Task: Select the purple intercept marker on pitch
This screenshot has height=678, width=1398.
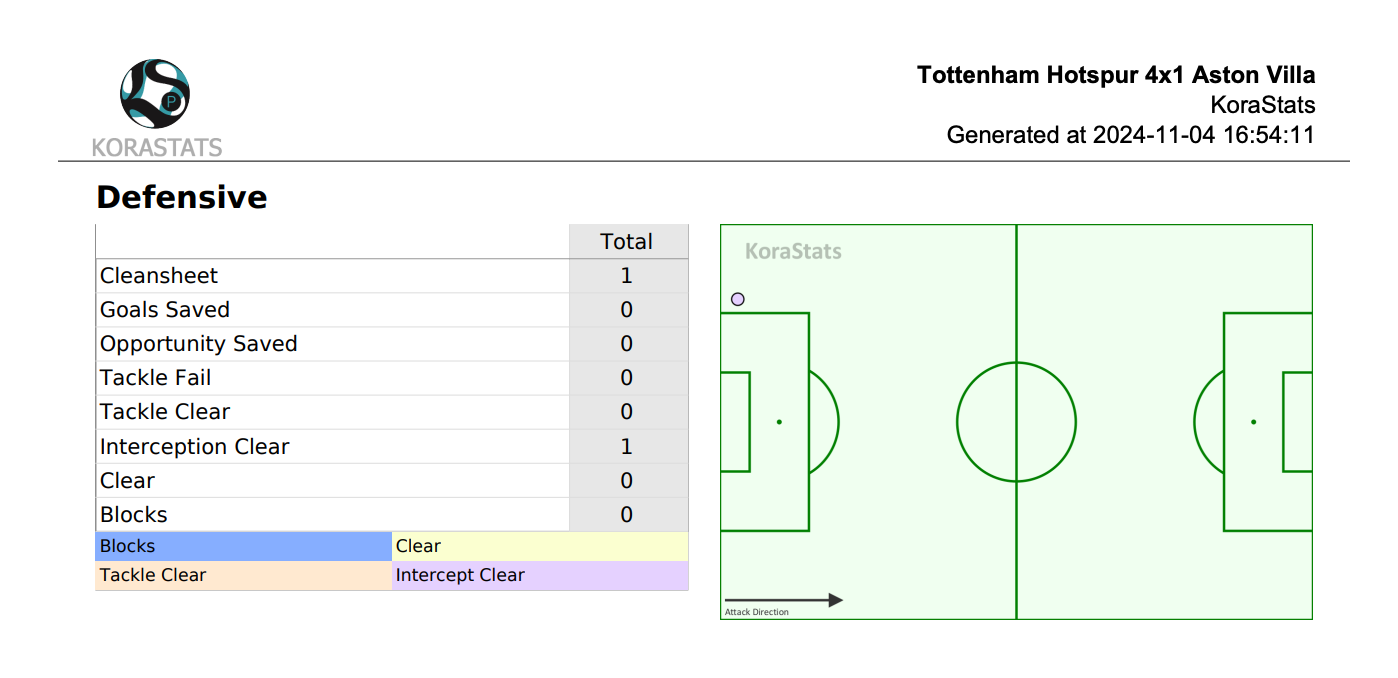Action: [738, 299]
